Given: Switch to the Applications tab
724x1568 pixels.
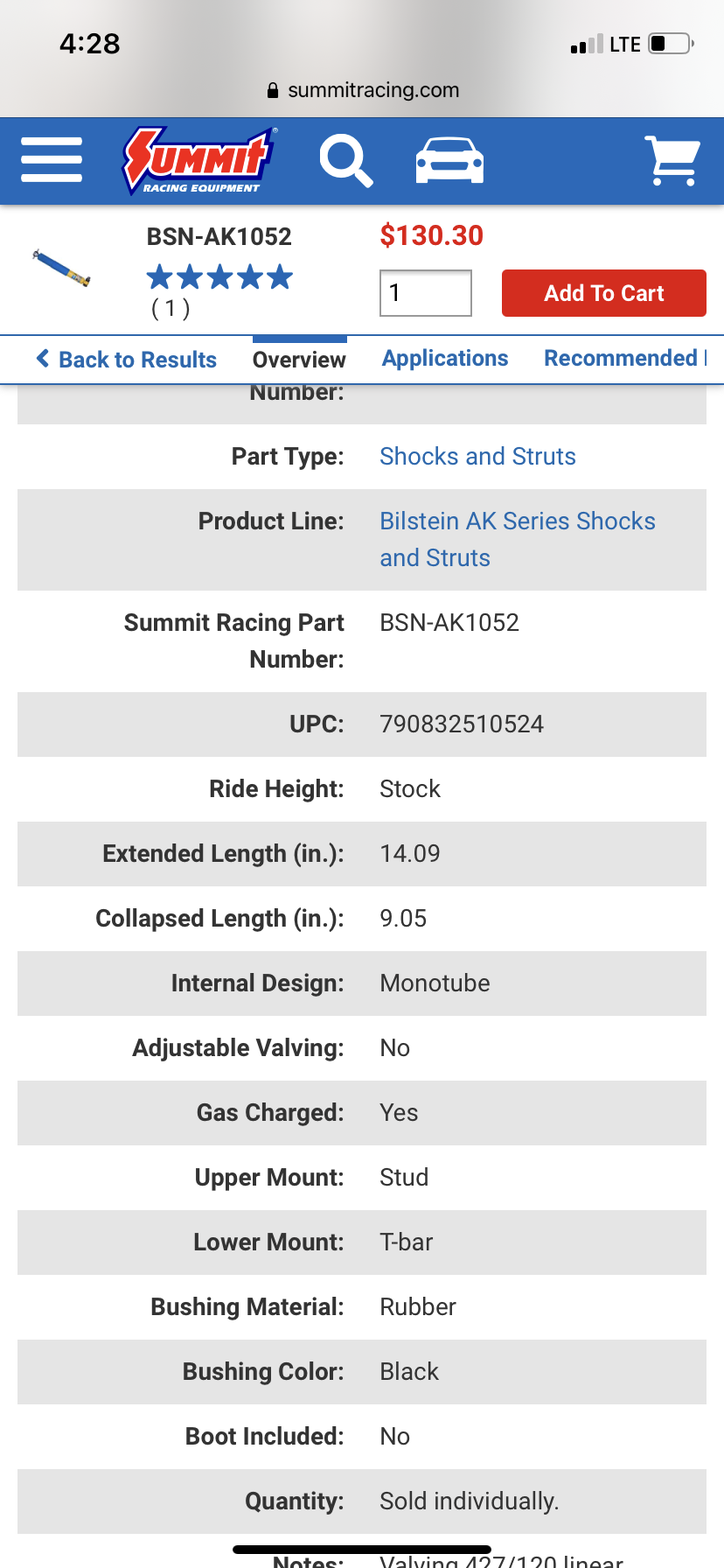Looking at the screenshot, I should pyautogui.click(x=445, y=359).
